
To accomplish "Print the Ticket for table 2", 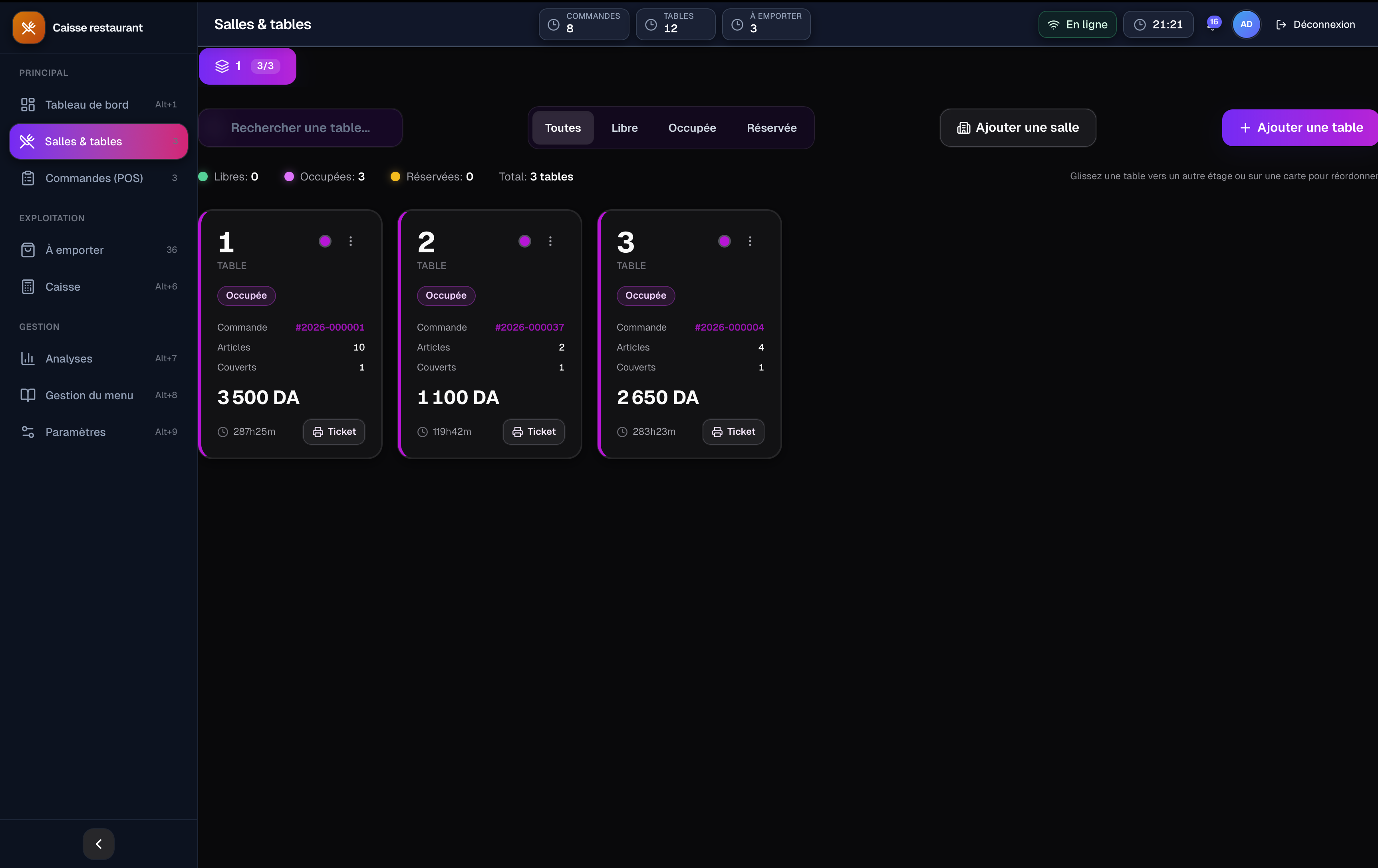I will [534, 432].
